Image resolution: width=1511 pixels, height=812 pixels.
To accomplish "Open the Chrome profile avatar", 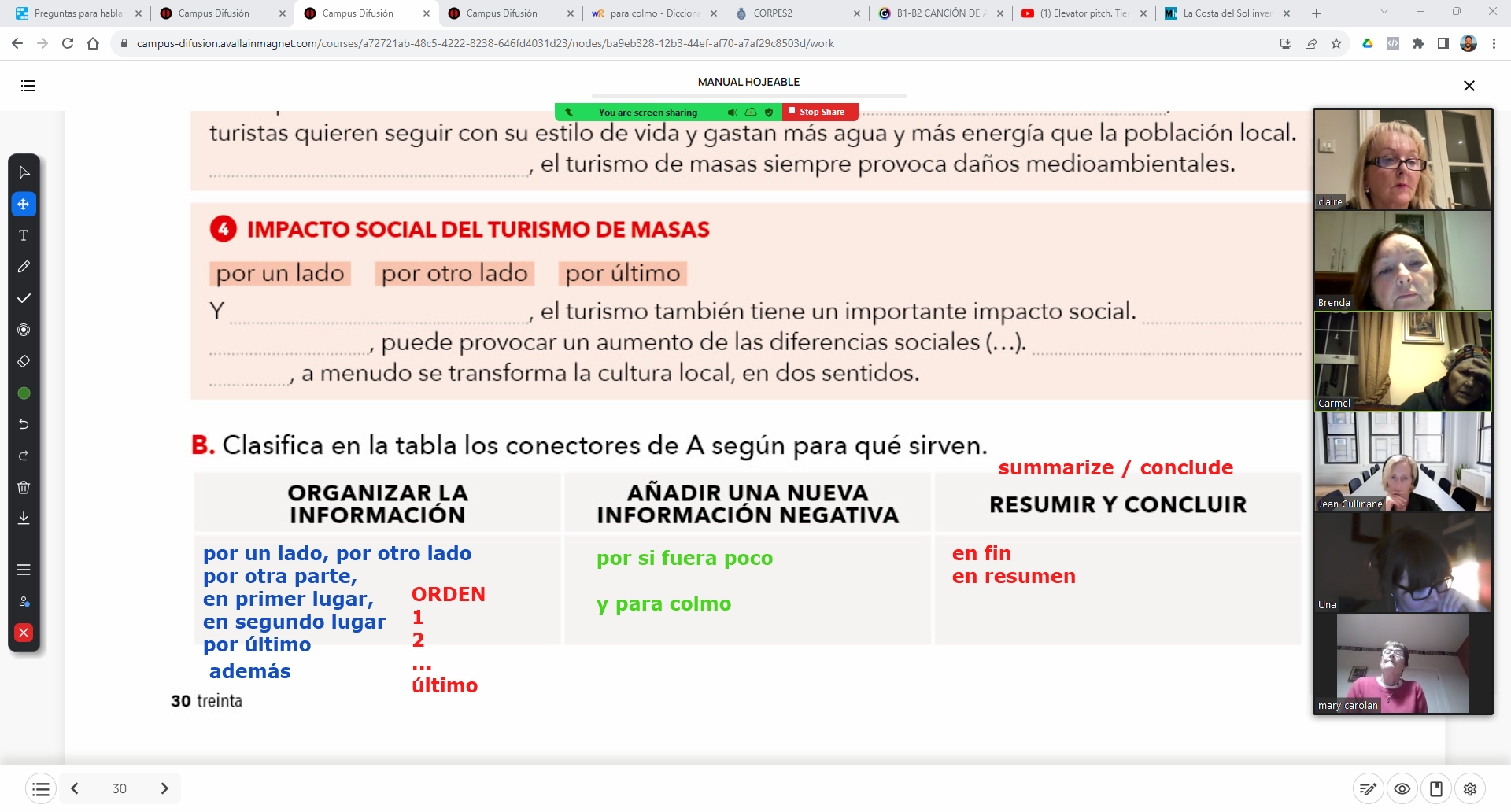I will pos(1469,43).
